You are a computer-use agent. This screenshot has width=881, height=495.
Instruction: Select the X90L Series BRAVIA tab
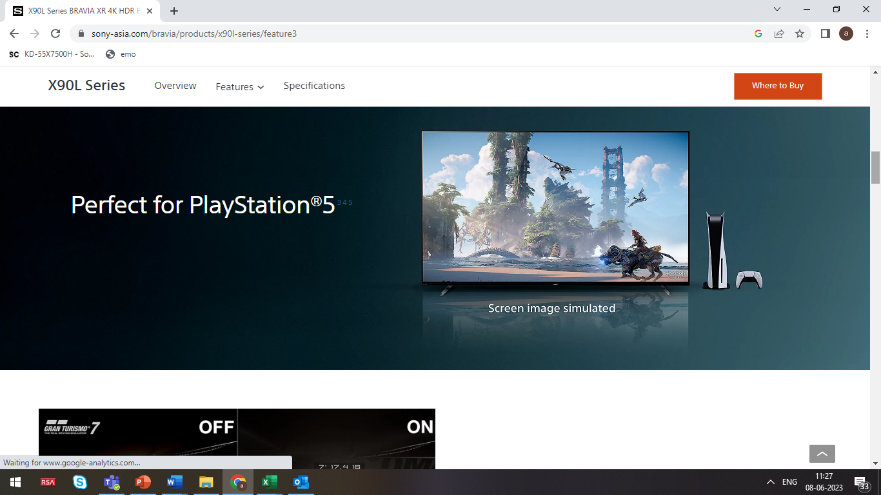[83, 11]
